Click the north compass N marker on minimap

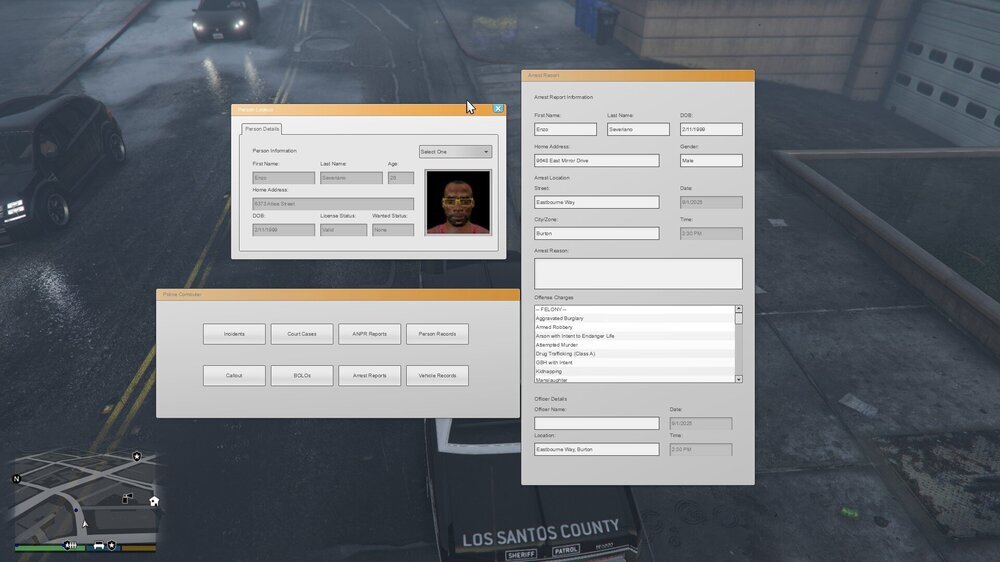[x=16, y=479]
